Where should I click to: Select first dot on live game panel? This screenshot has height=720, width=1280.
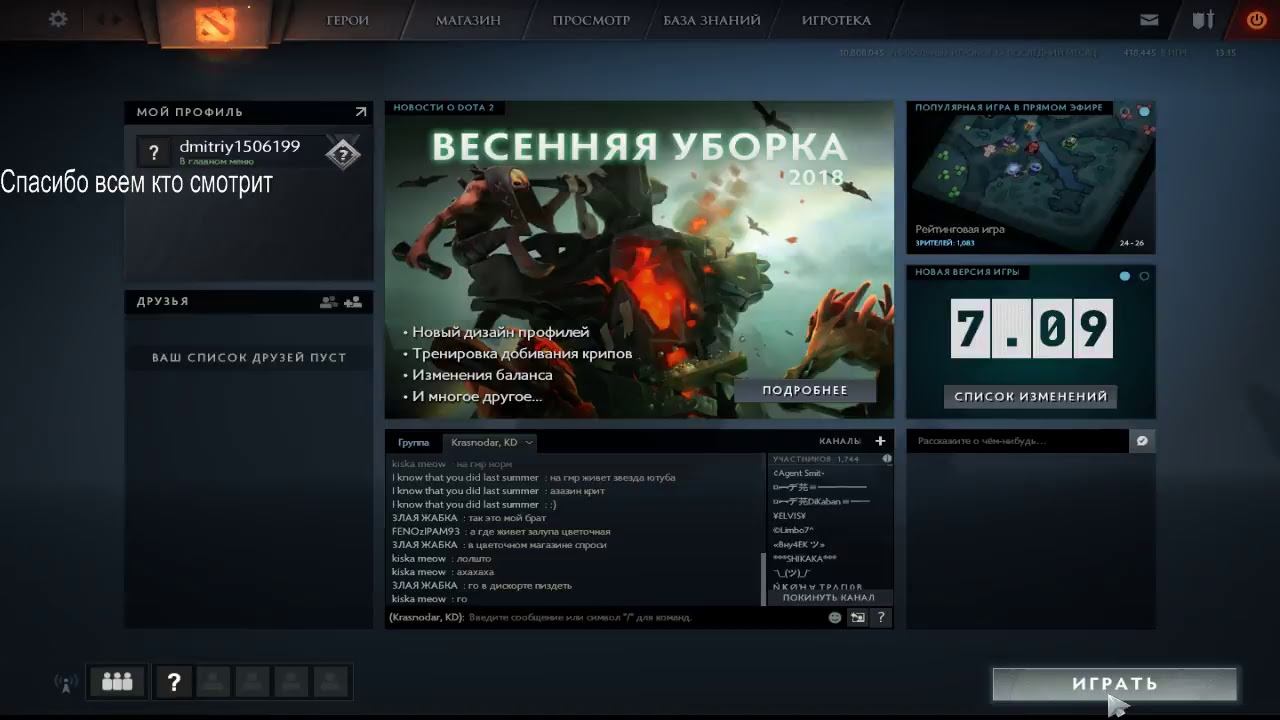pyautogui.click(x=1125, y=112)
